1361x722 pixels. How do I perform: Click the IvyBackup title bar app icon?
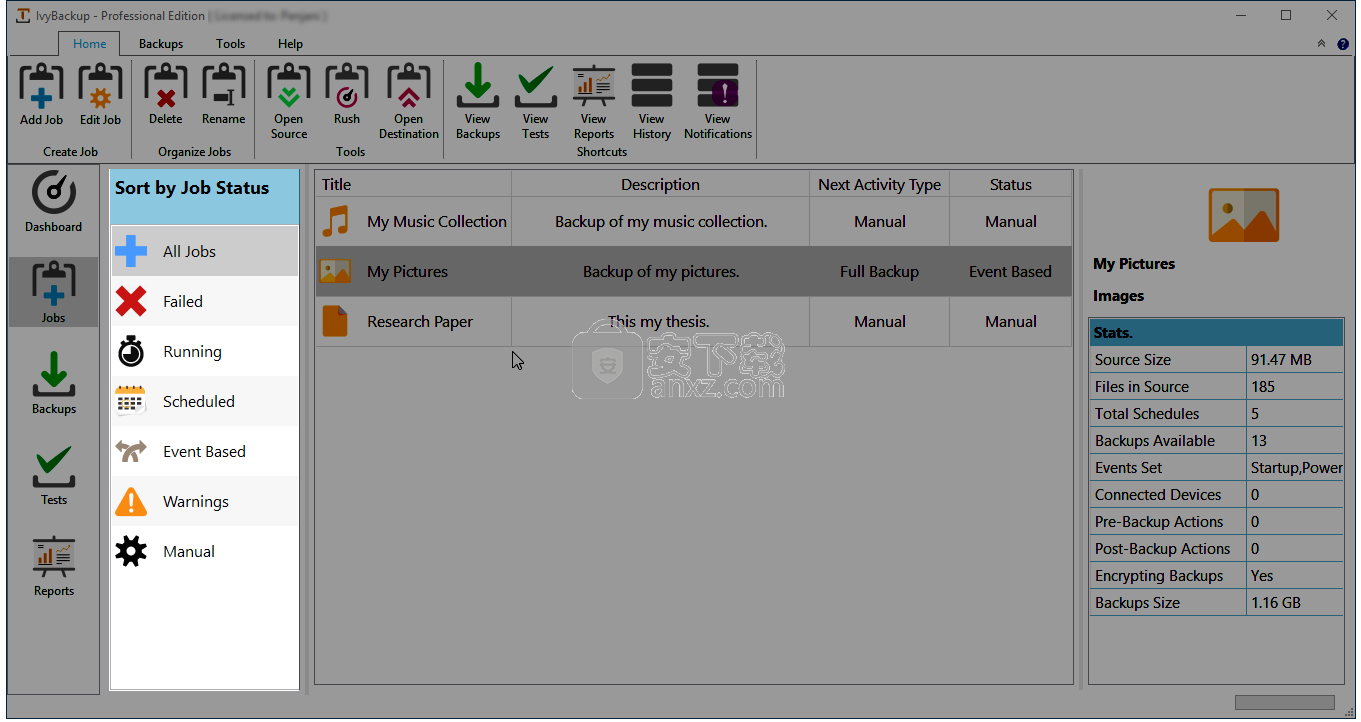pyautogui.click(x=22, y=15)
